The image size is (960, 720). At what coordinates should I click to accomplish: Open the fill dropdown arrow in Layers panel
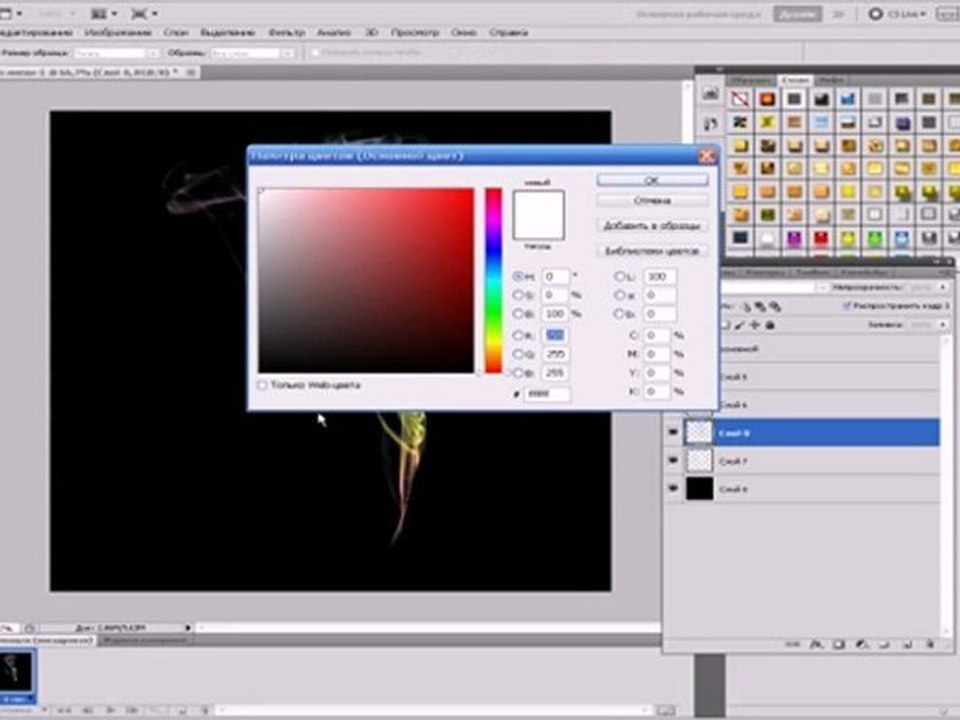point(943,324)
